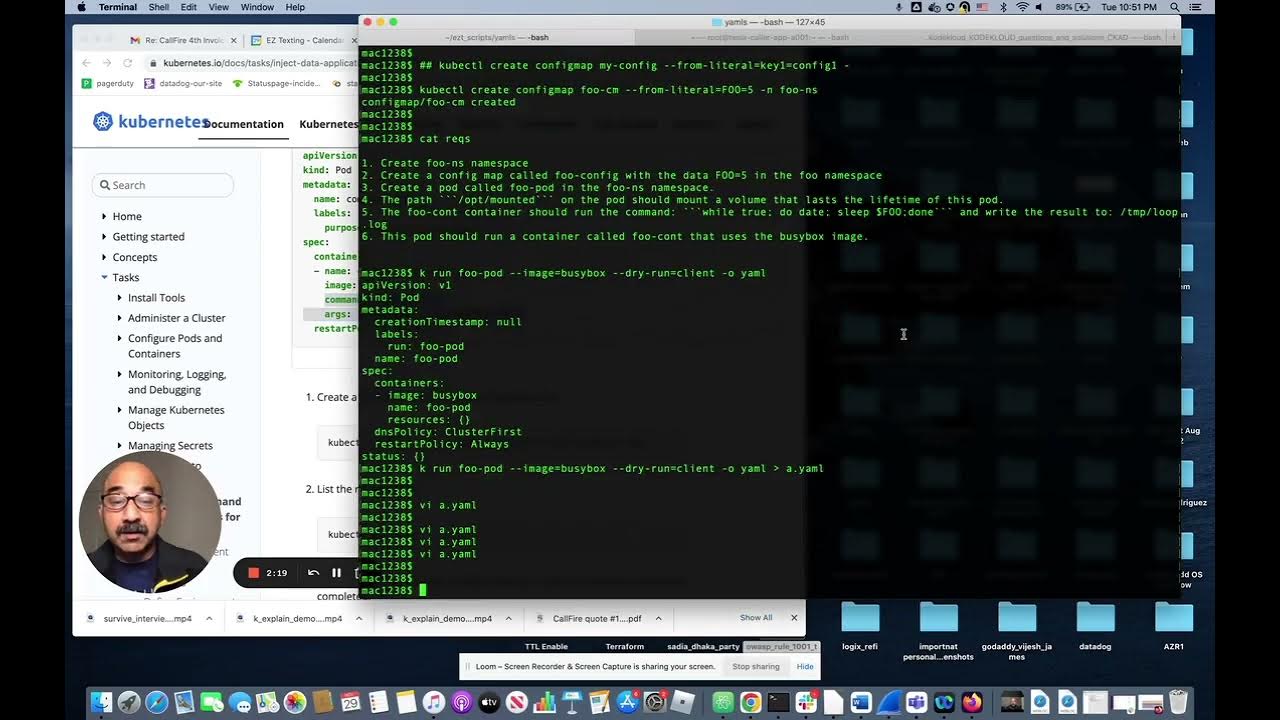Switch to the ezt_scripts/yamls bash terminal tab
1280x720 pixels.
tap(497, 37)
